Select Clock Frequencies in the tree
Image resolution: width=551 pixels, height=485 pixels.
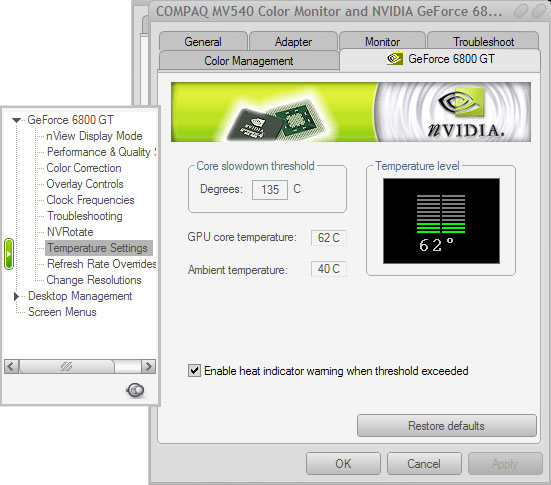coord(90,200)
